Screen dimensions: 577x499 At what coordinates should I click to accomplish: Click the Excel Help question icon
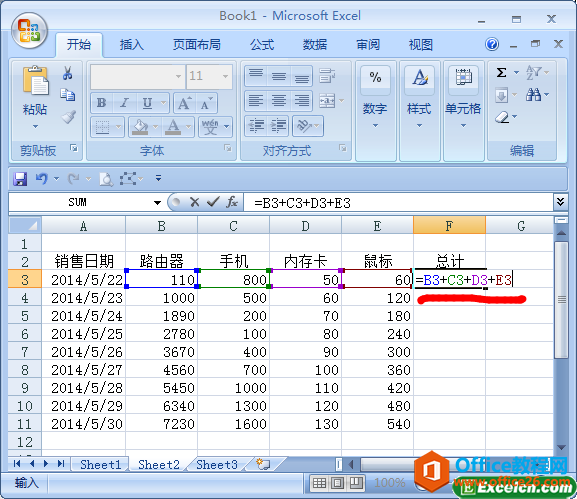(x=492, y=45)
